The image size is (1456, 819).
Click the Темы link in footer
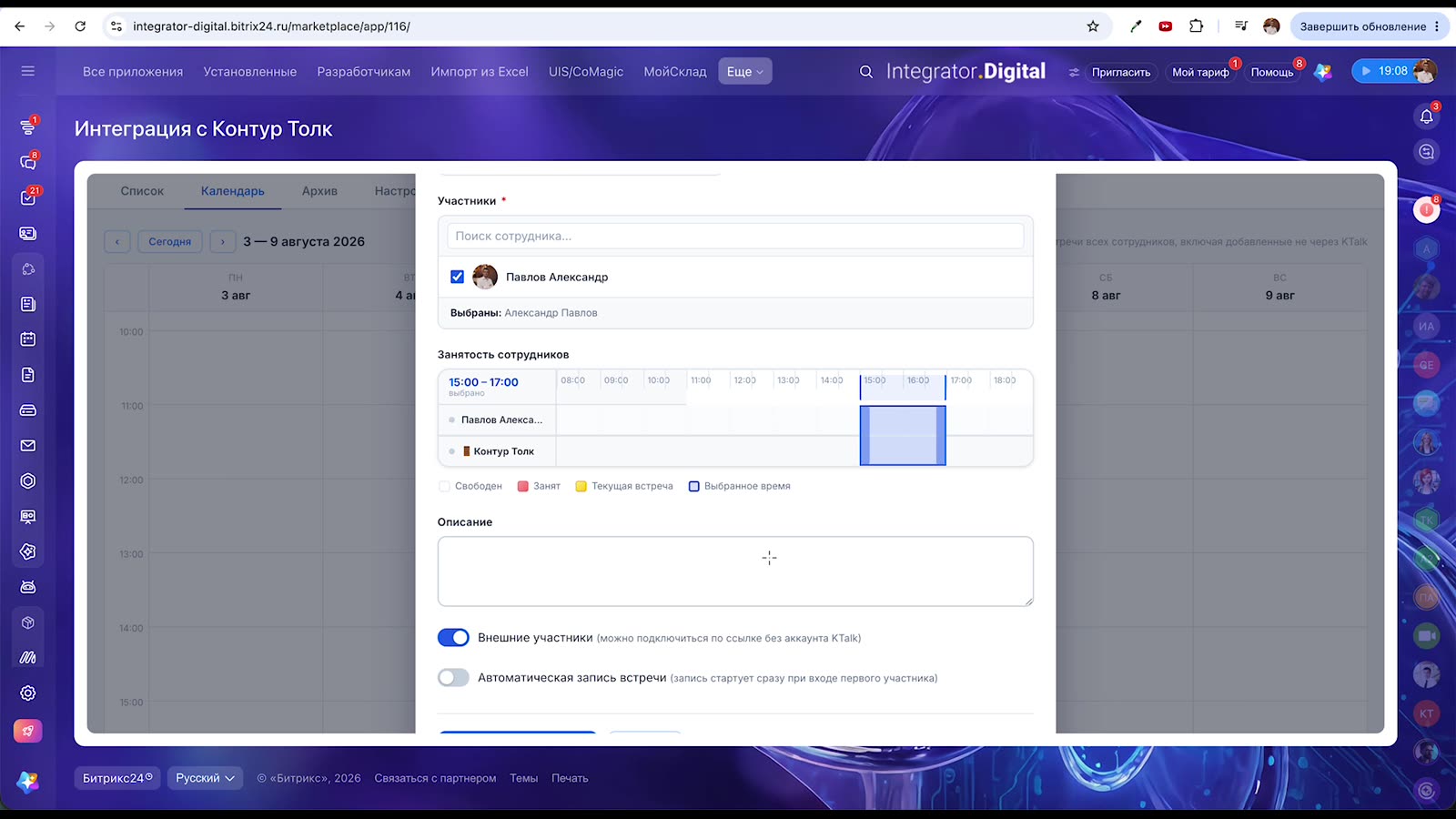(523, 778)
